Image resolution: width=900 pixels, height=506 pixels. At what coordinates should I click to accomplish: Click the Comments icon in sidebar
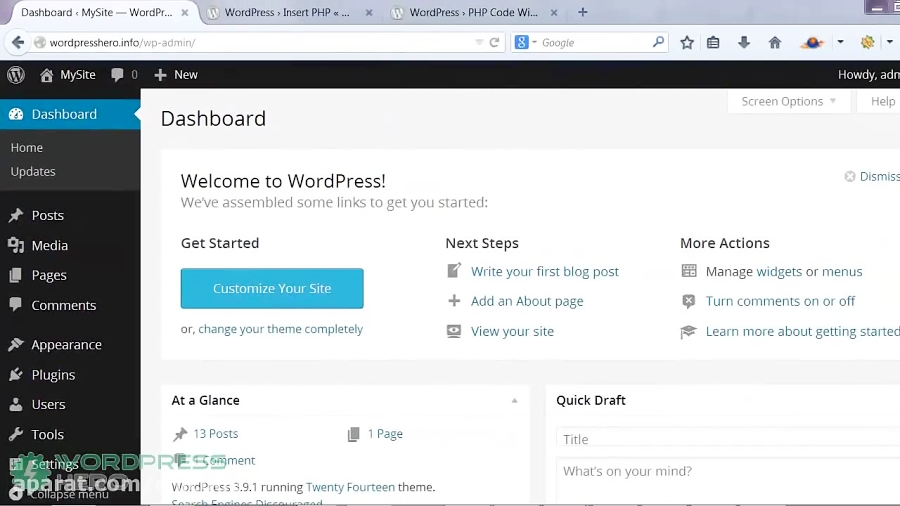(16, 305)
